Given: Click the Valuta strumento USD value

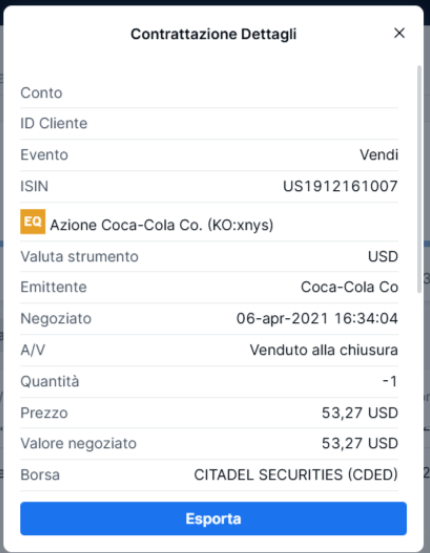Looking at the screenshot, I should pos(383,256).
